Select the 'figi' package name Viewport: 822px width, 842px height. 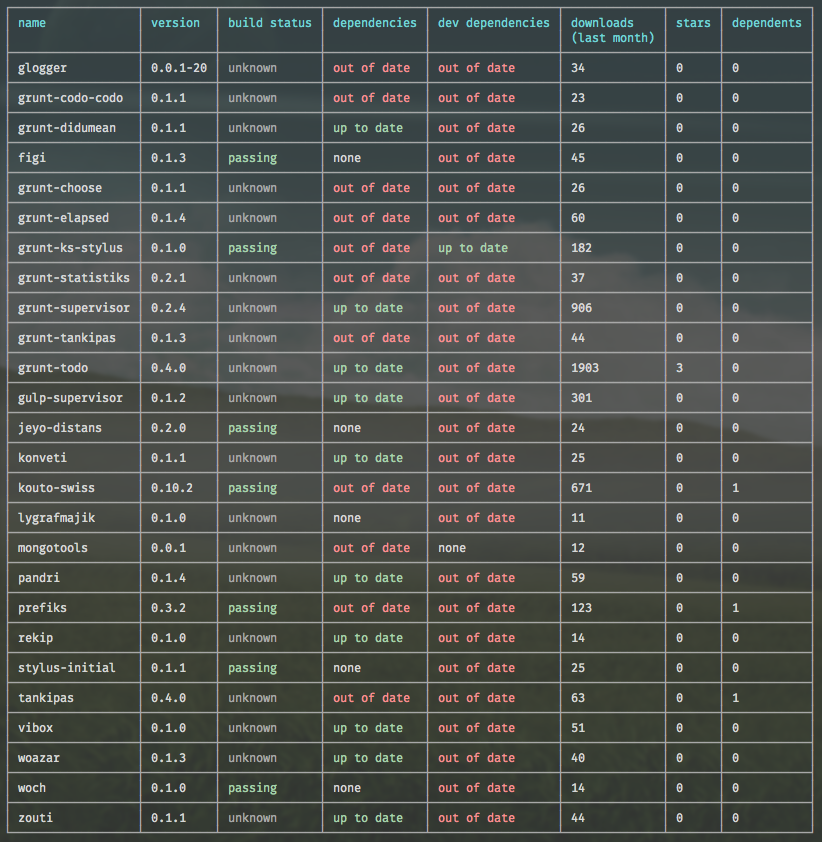point(32,158)
